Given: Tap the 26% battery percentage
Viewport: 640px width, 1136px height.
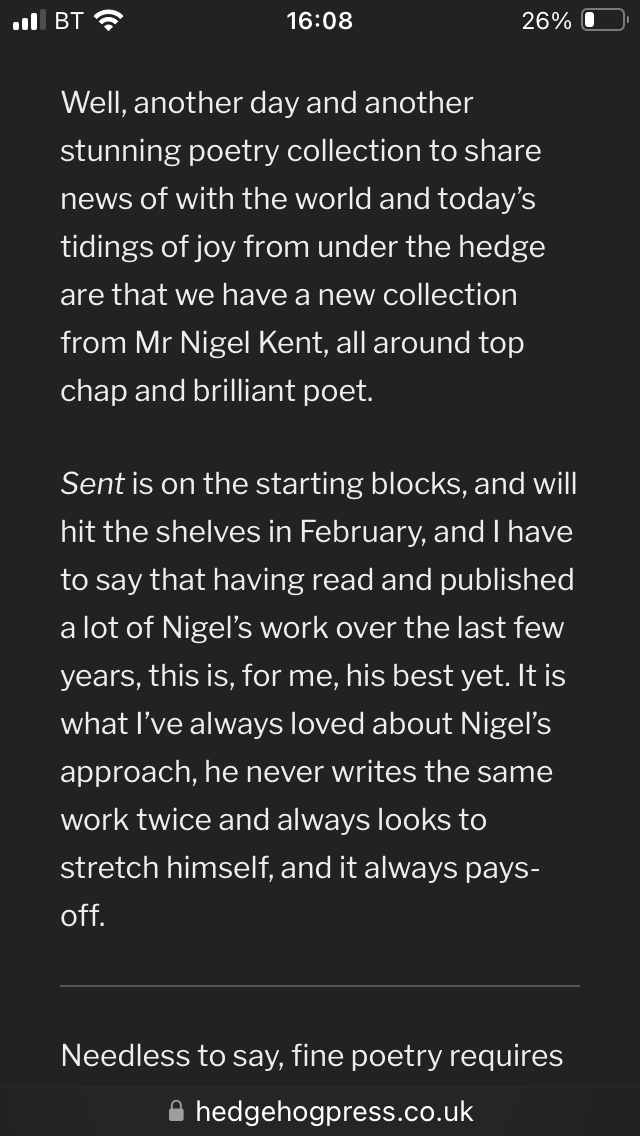Looking at the screenshot, I should (546, 21).
